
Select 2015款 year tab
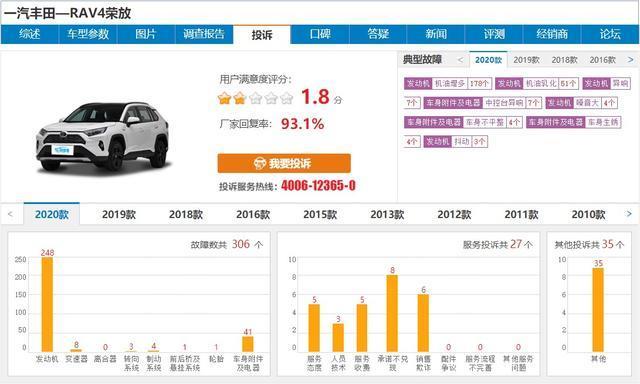coord(320,214)
